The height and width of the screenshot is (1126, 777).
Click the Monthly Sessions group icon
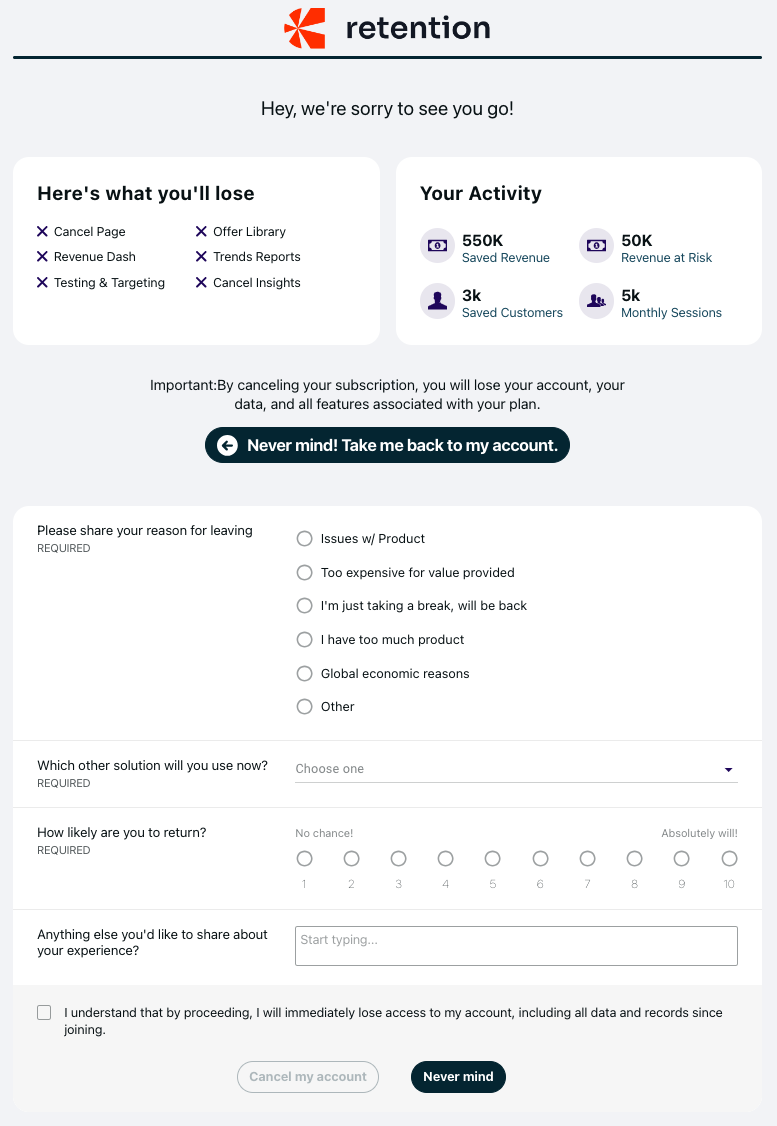(x=596, y=301)
